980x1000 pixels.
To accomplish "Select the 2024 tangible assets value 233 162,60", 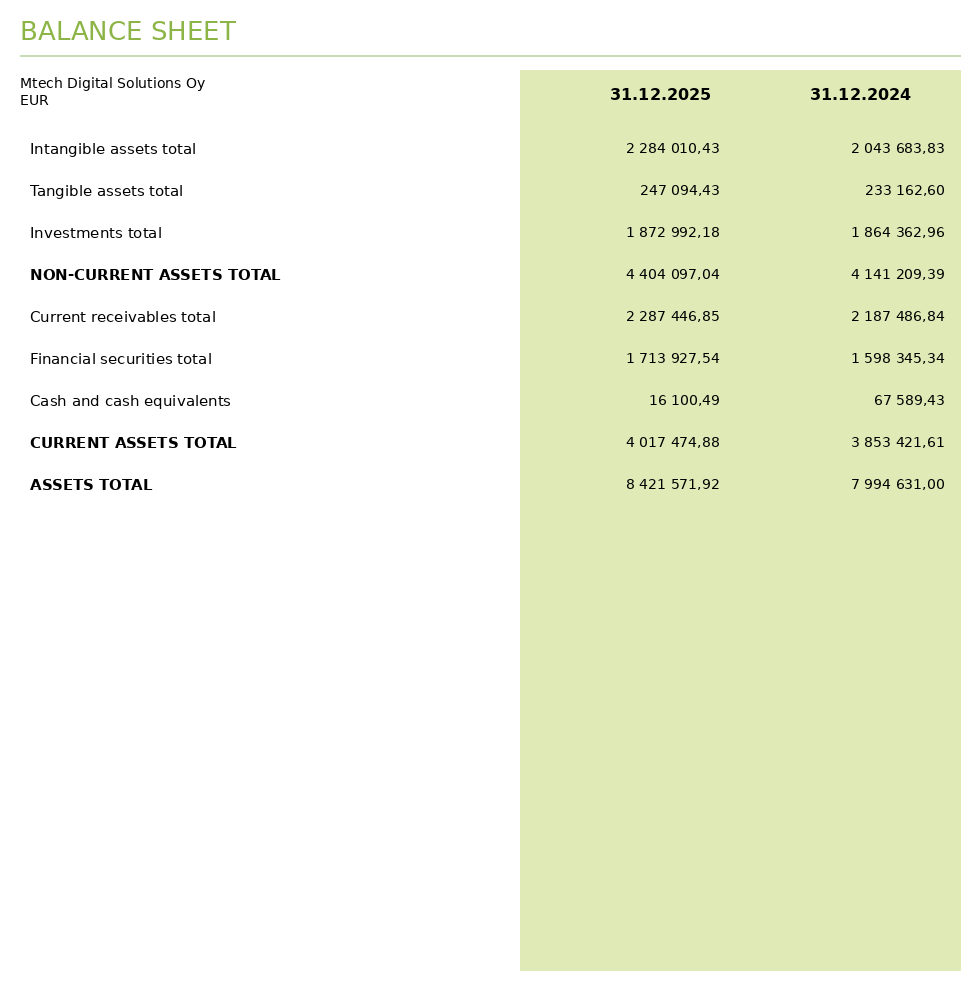I will [x=905, y=191].
